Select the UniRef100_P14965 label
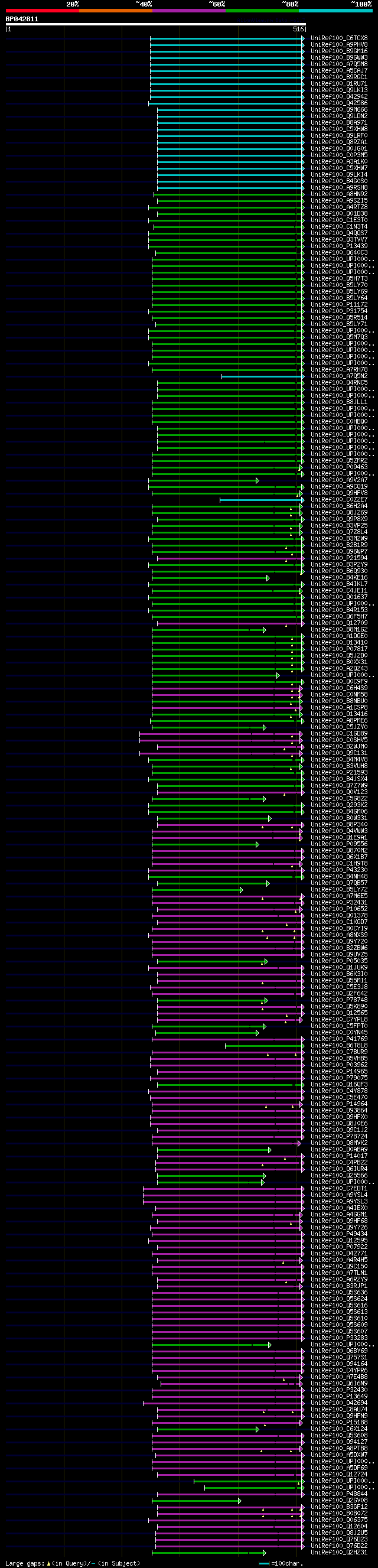 [339, 1072]
